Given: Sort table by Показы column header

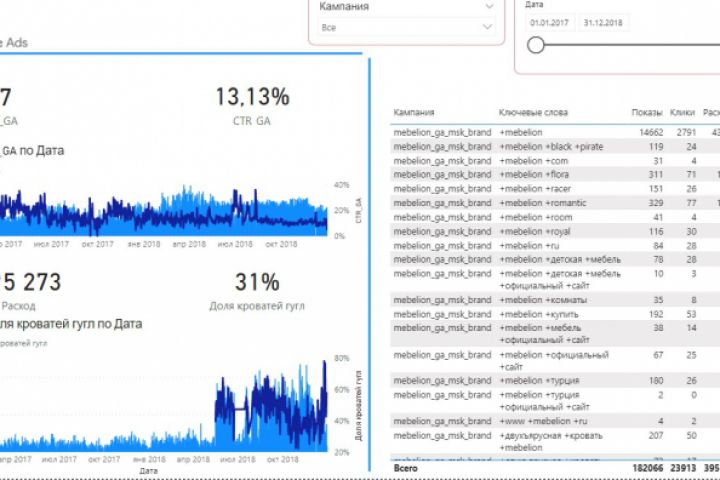Looking at the screenshot, I should 647,113.
